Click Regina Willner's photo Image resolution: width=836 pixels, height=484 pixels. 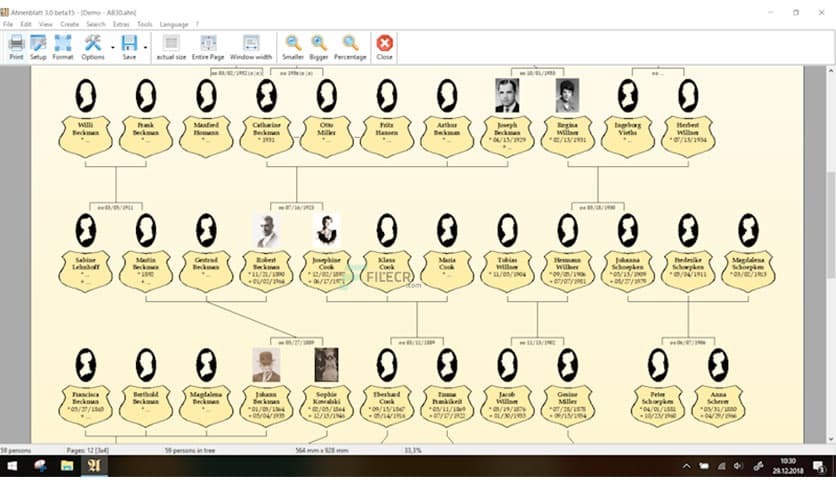(567, 95)
